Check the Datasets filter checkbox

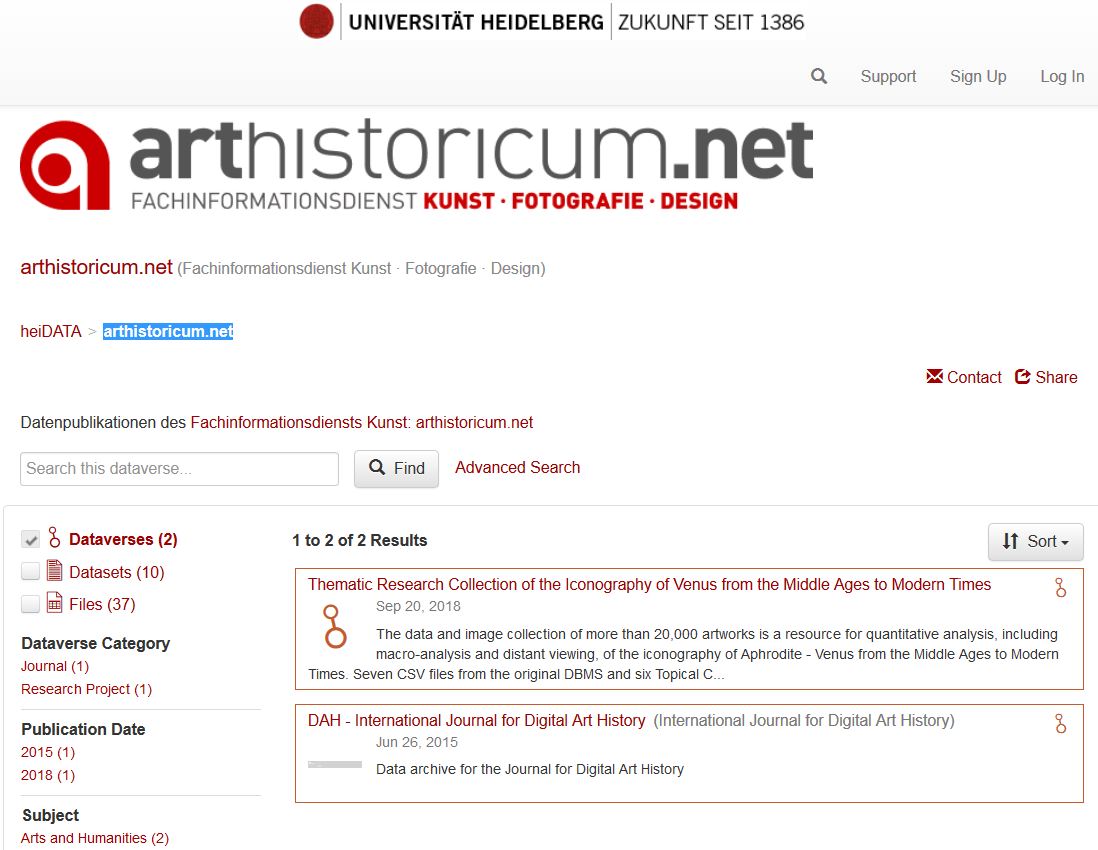pos(30,571)
